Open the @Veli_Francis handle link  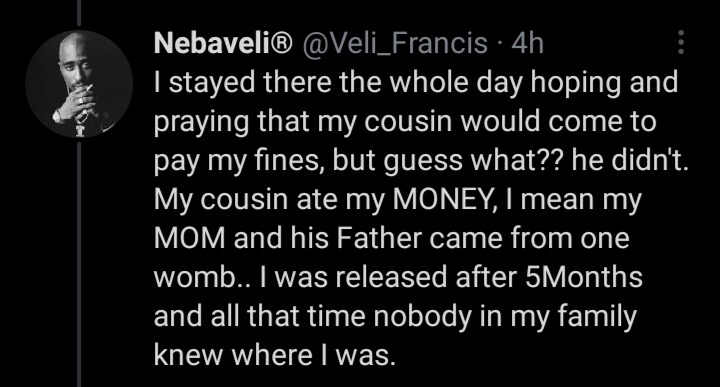pos(393,44)
